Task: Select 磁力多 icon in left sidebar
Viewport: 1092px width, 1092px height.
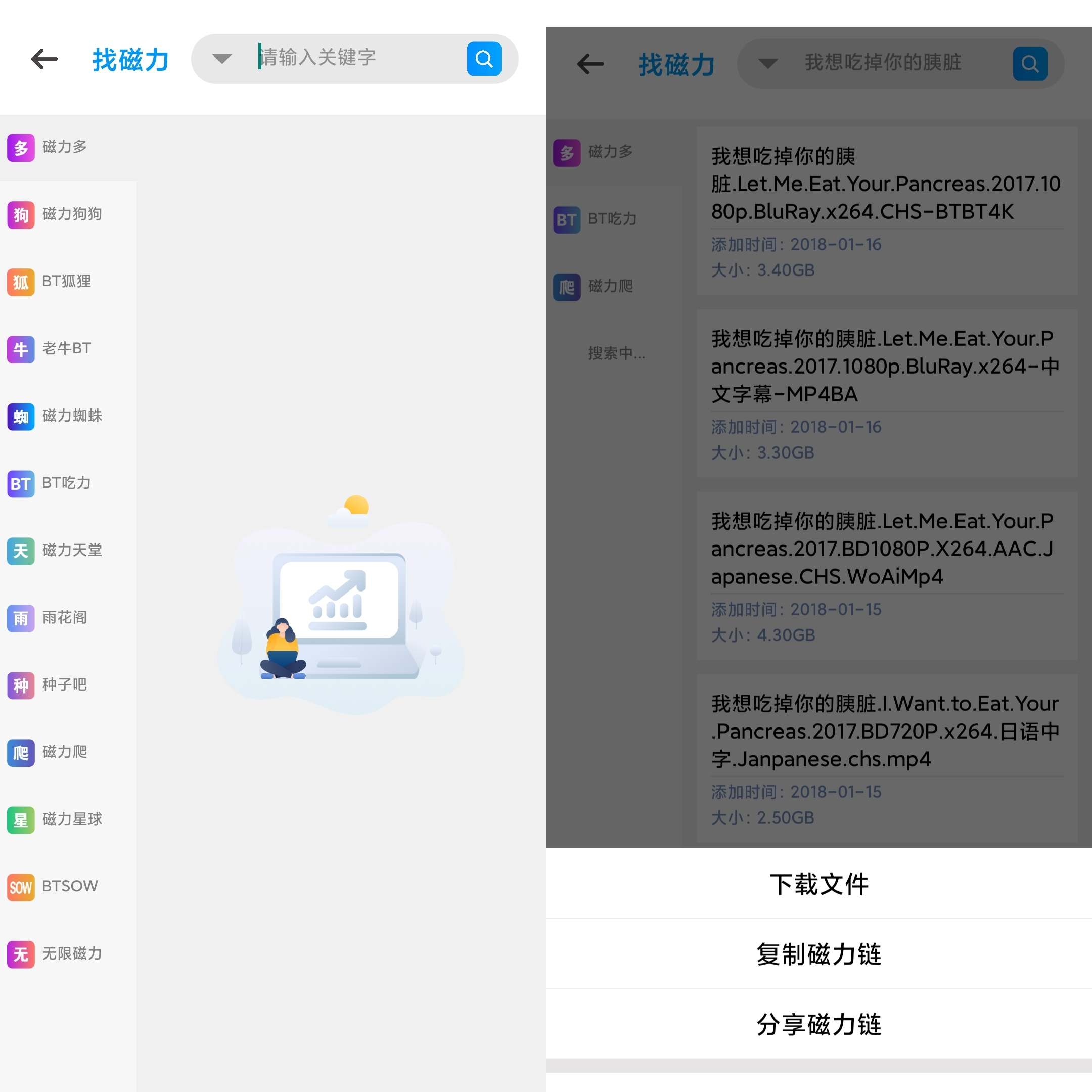Action: (21, 148)
